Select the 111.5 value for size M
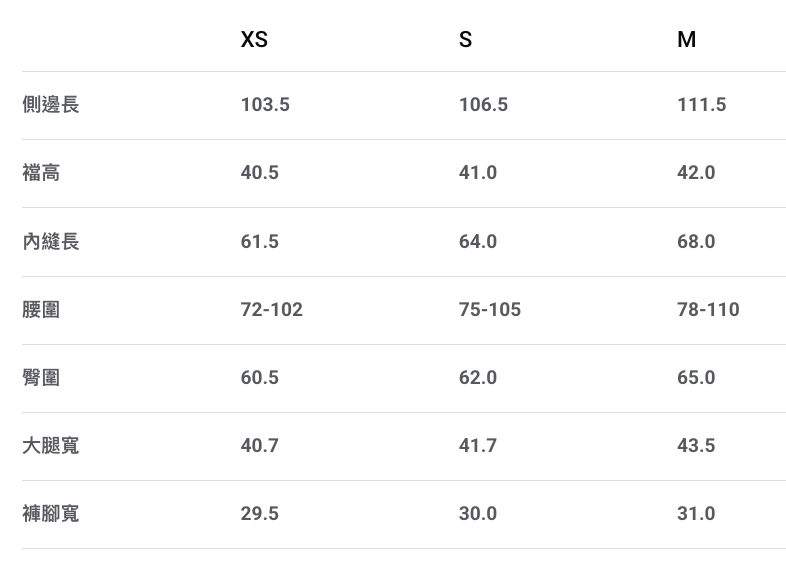This screenshot has height=566, width=786. click(701, 105)
